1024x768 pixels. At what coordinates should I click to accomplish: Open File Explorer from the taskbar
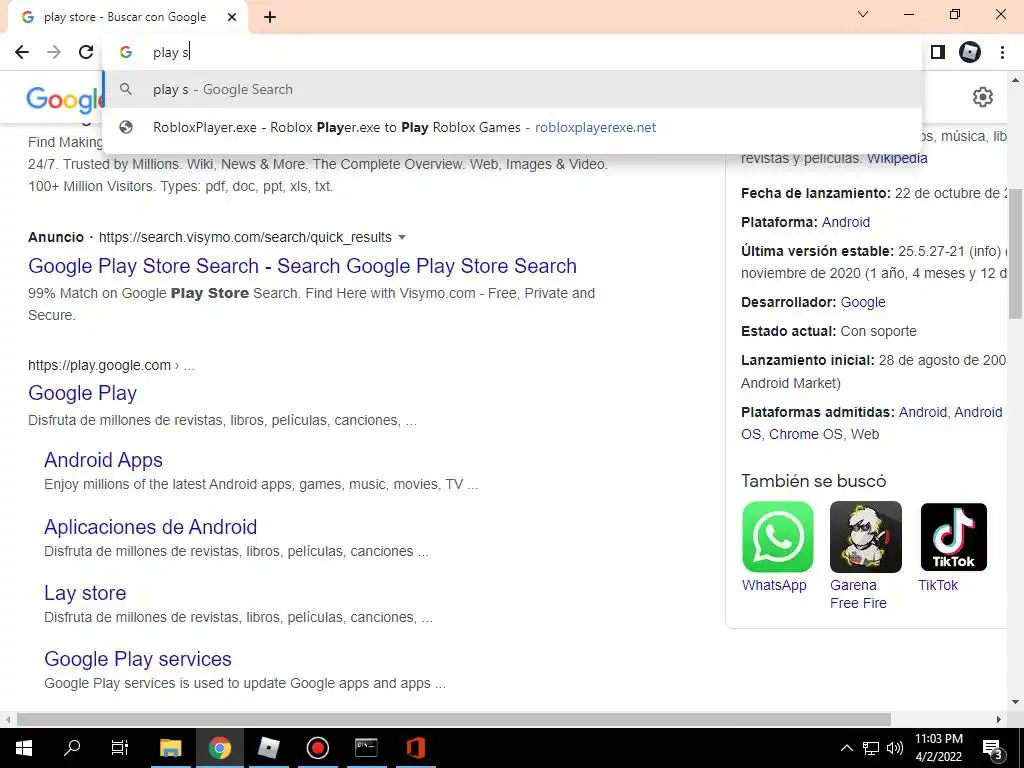tap(170, 748)
